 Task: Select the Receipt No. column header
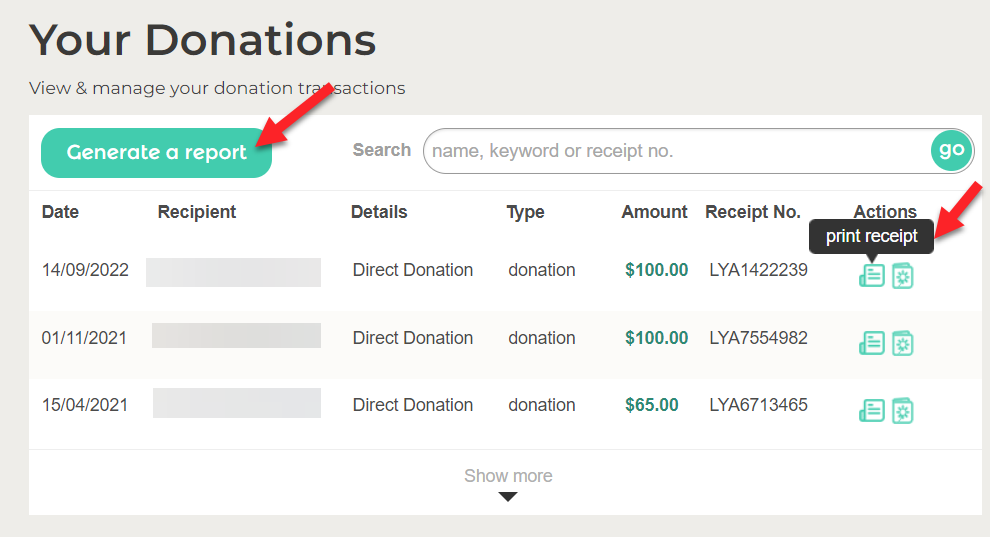pyautogui.click(x=753, y=212)
